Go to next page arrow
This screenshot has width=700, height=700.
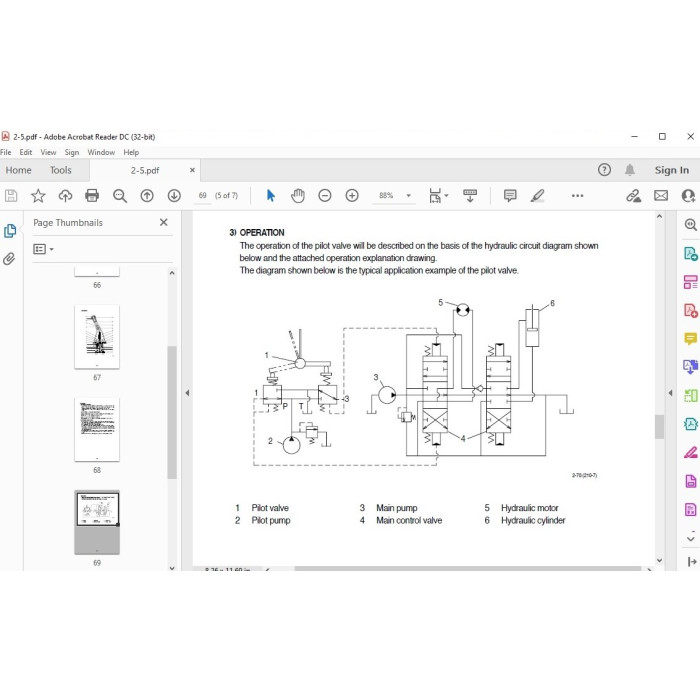click(x=174, y=196)
